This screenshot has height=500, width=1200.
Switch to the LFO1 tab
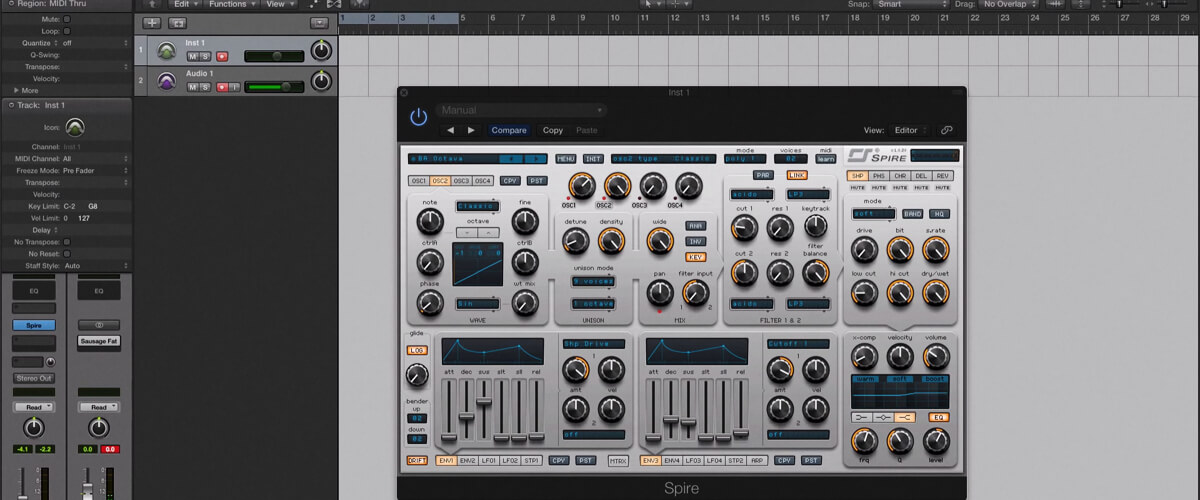(x=489, y=460)
